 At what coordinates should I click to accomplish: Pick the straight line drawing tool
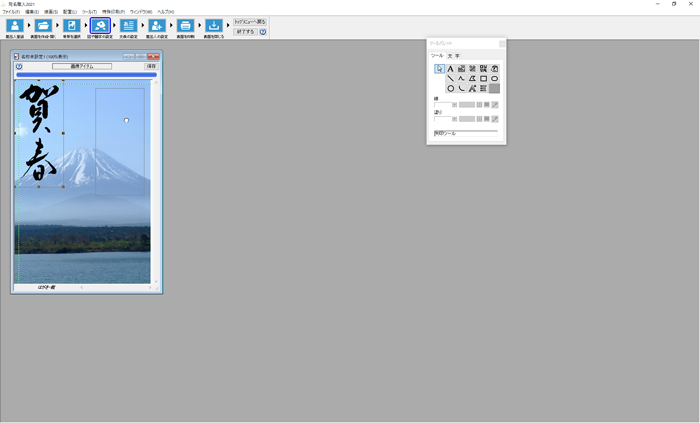coord(451,78)
